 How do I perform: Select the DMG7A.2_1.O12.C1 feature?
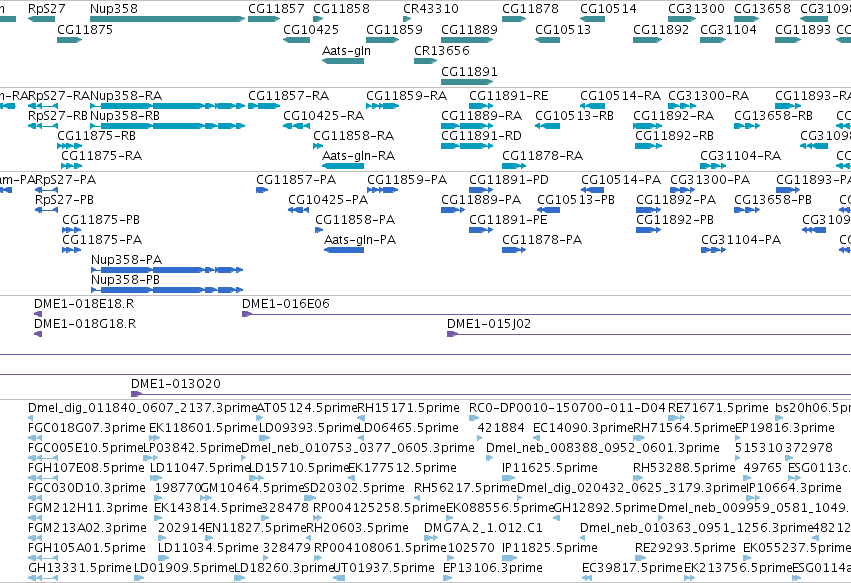[x=431, y=538]
